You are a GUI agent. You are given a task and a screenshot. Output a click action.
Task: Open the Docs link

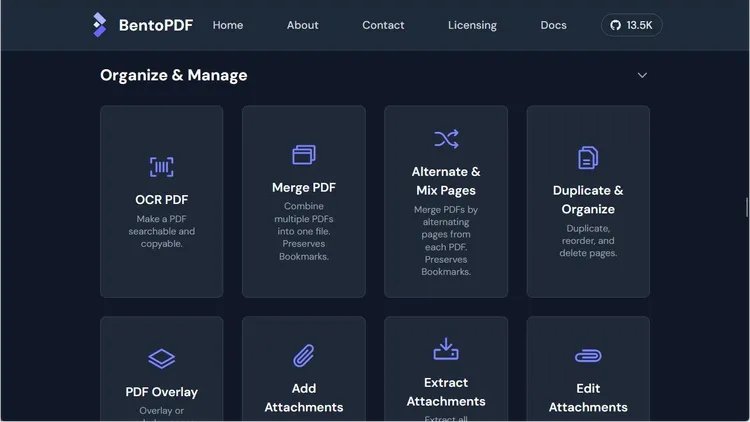tap(553, 25)
